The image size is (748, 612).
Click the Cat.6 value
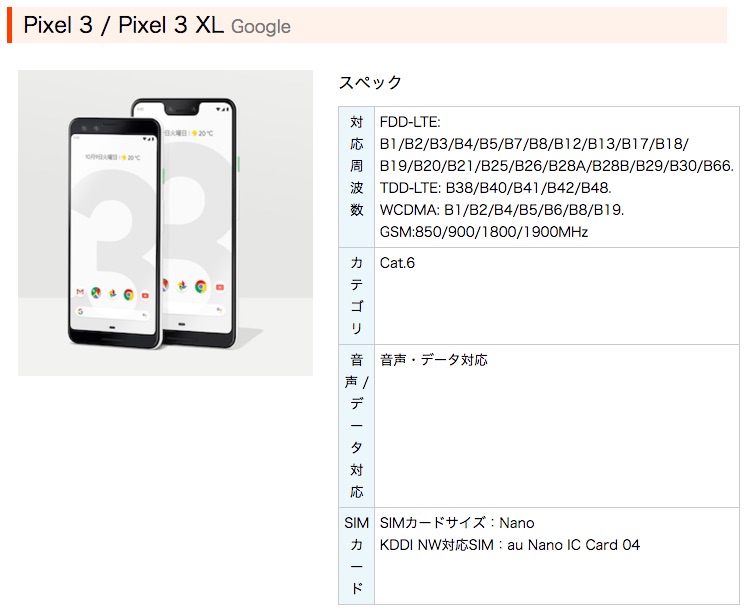pos(397,263)
